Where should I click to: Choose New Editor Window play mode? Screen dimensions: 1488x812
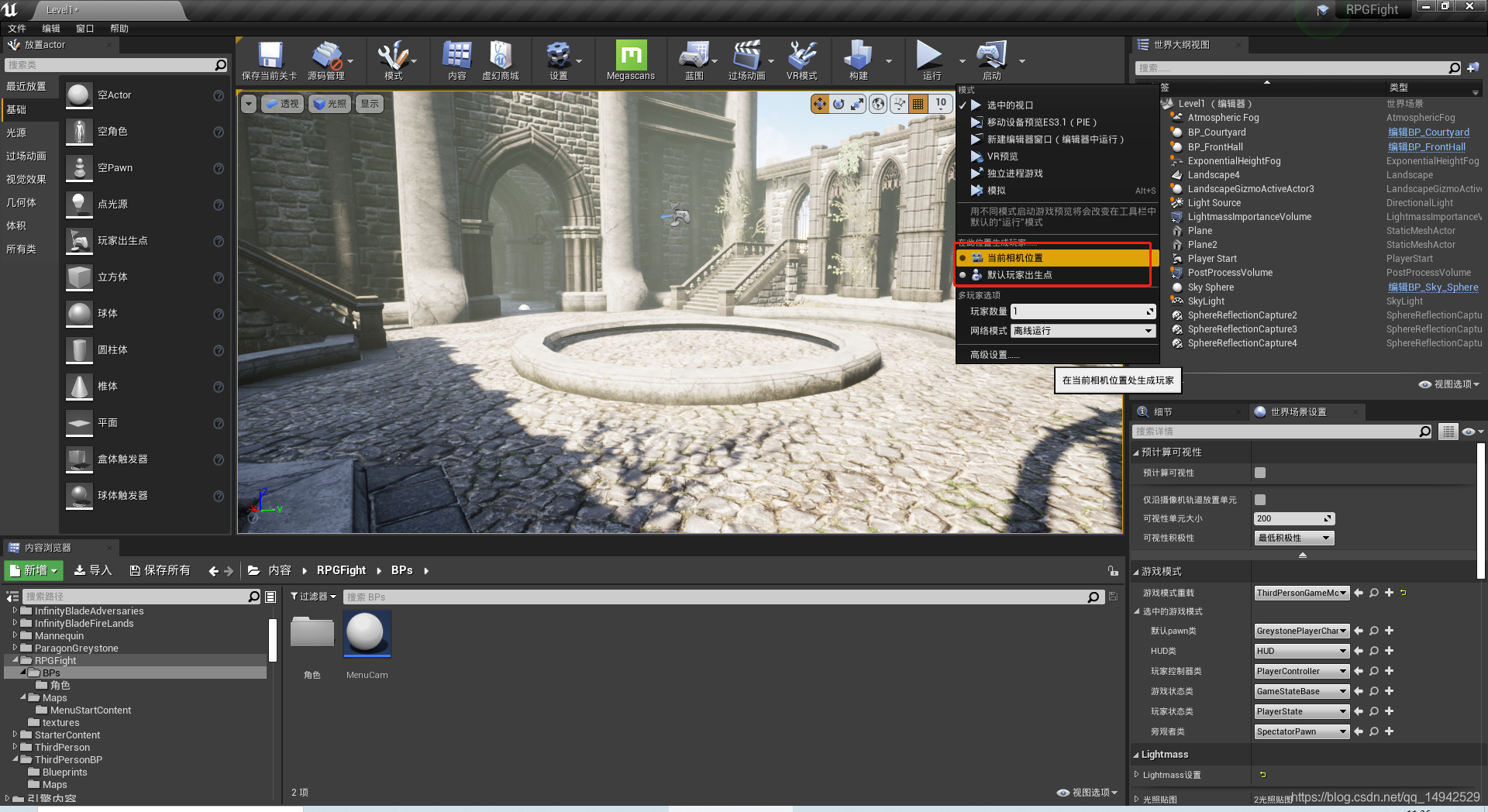[x=1056, y=139]
